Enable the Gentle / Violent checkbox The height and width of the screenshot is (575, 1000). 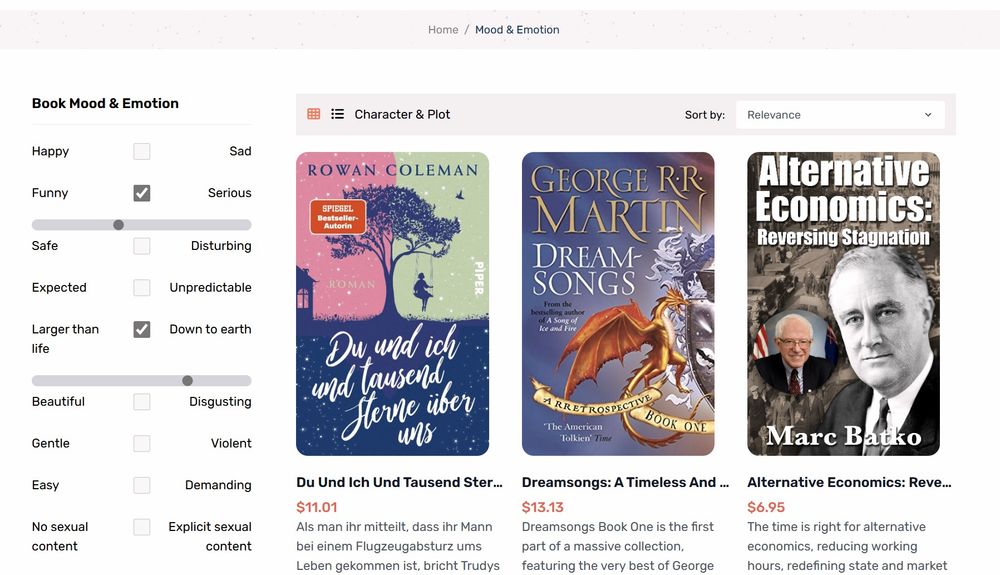142,443
